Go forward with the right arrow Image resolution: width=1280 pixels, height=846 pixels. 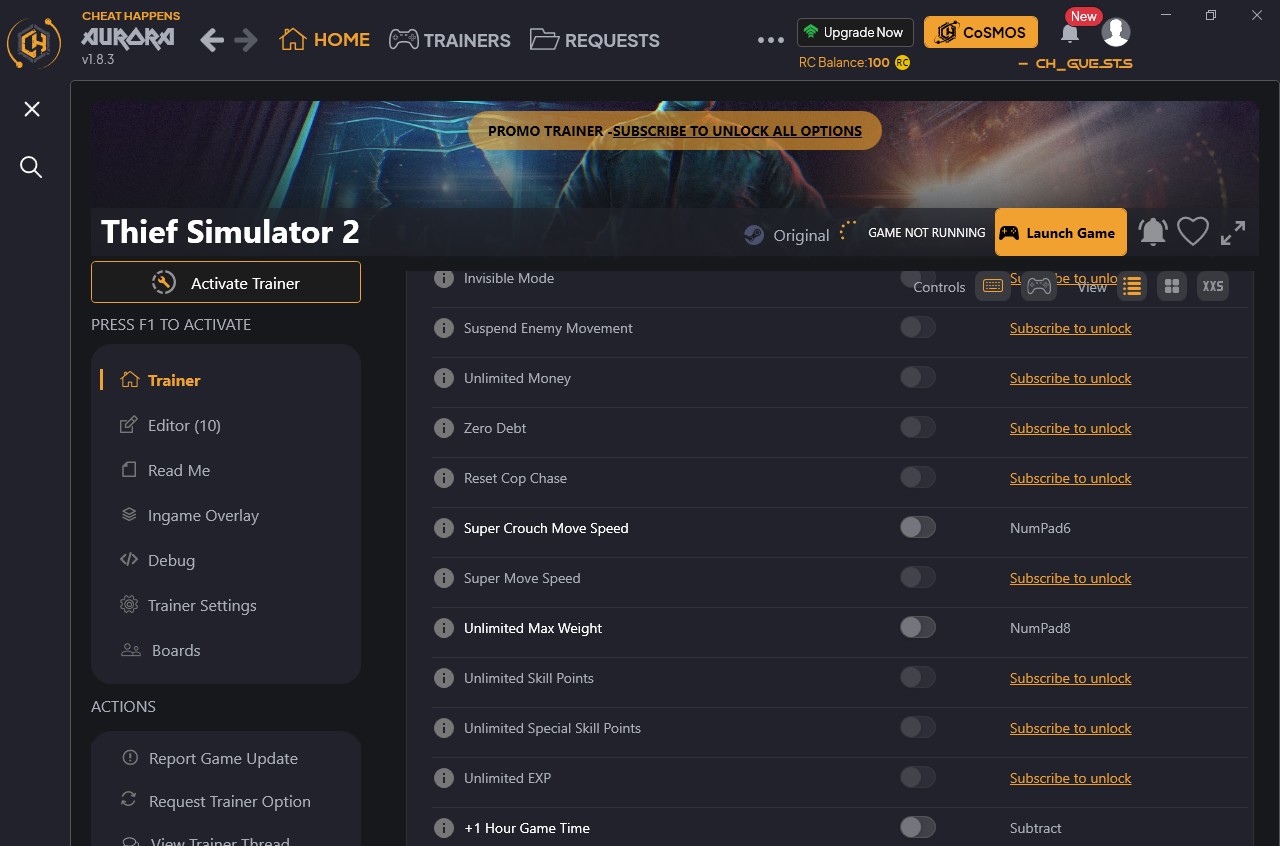point(245,40)
